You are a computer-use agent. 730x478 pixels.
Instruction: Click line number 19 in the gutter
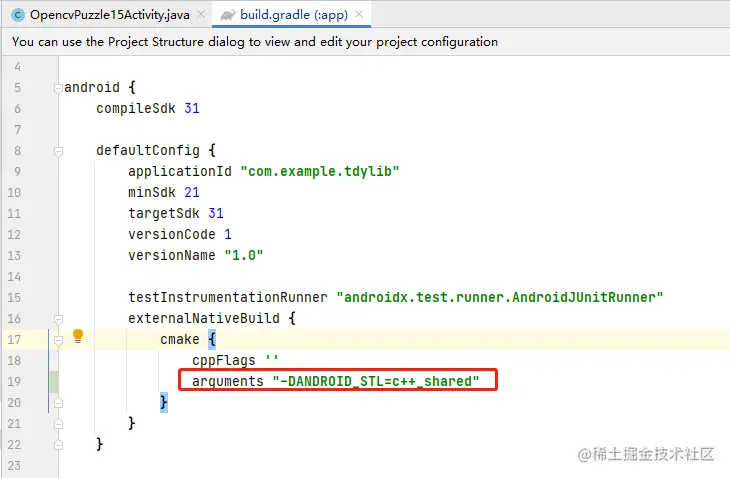click(14, 382)
